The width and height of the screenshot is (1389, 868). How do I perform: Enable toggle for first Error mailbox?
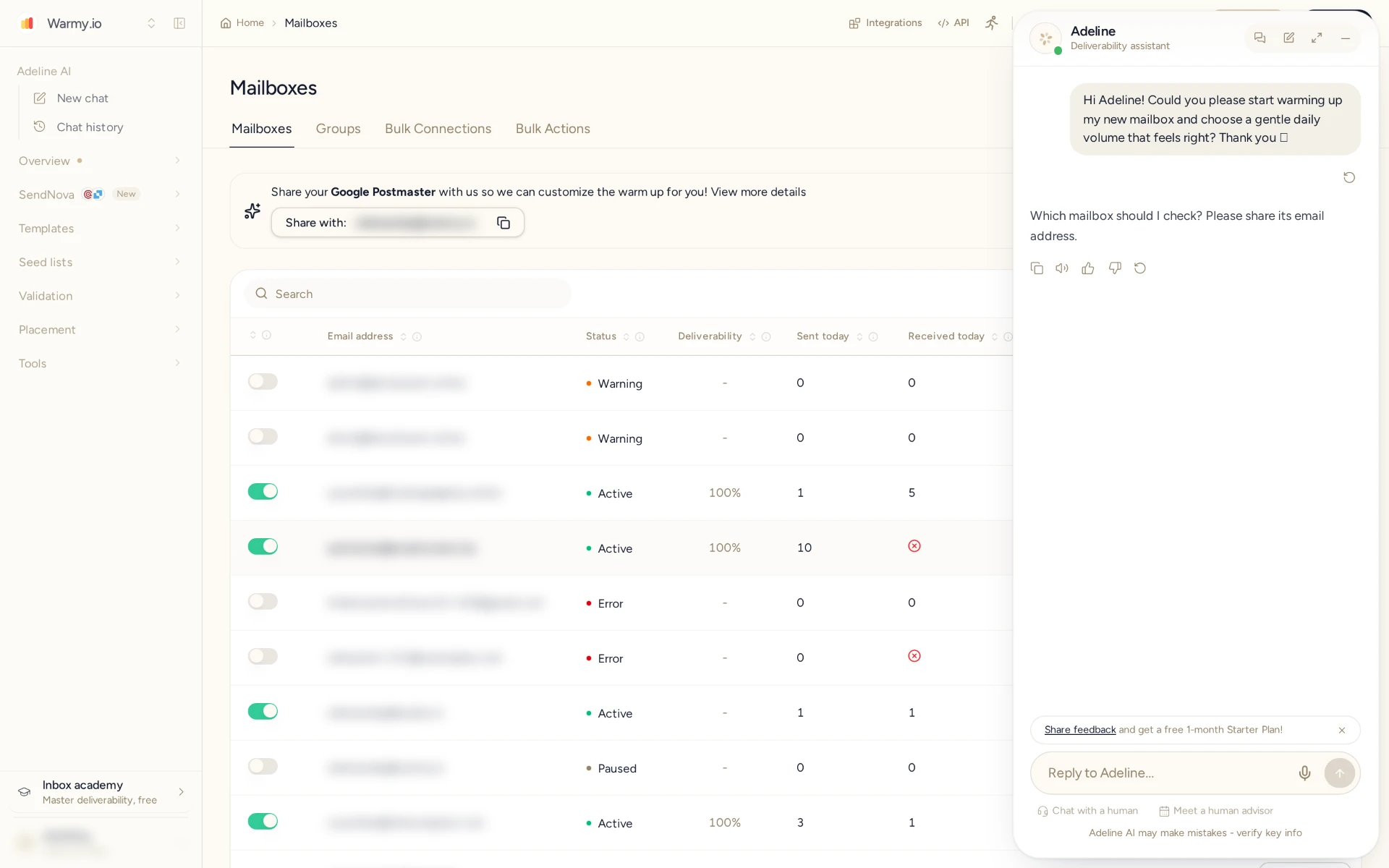(x=263, y=601)
